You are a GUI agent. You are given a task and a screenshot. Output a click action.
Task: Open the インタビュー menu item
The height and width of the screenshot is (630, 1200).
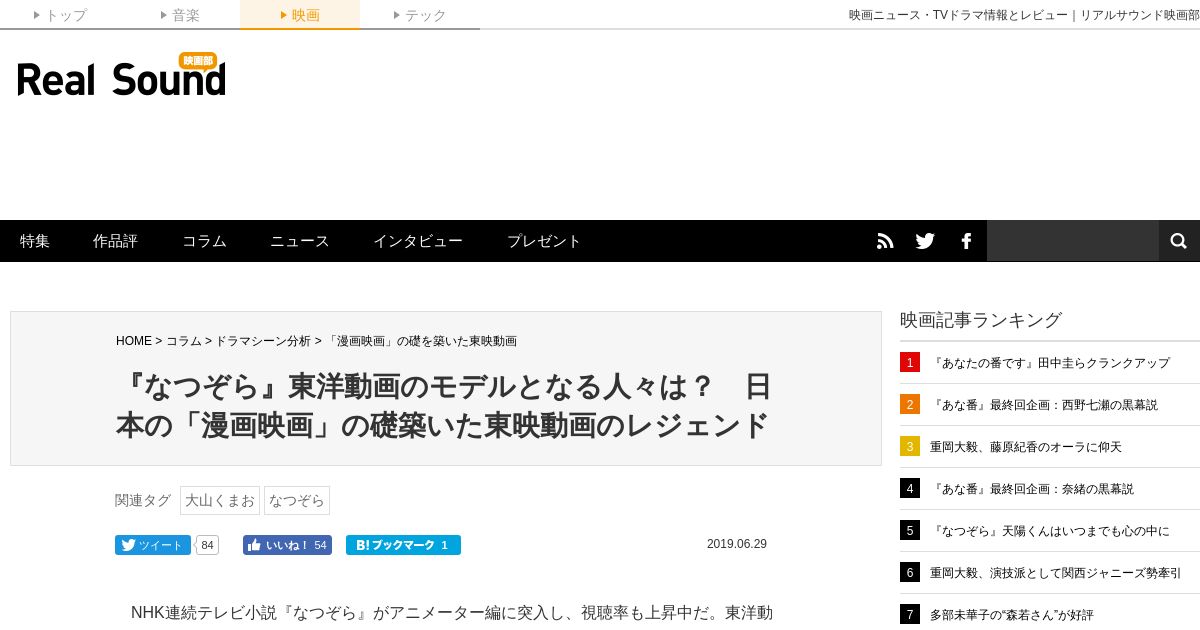[418, 241]
